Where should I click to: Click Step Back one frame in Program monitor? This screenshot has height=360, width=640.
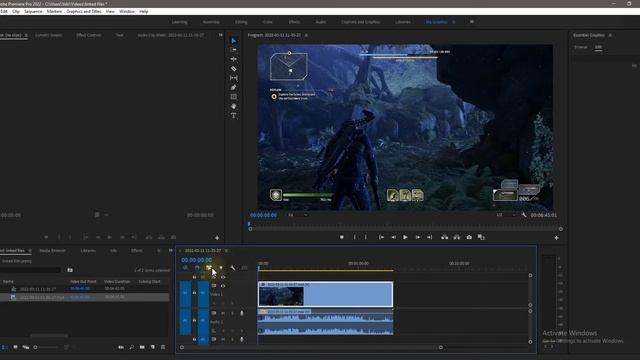coord(393,237)
